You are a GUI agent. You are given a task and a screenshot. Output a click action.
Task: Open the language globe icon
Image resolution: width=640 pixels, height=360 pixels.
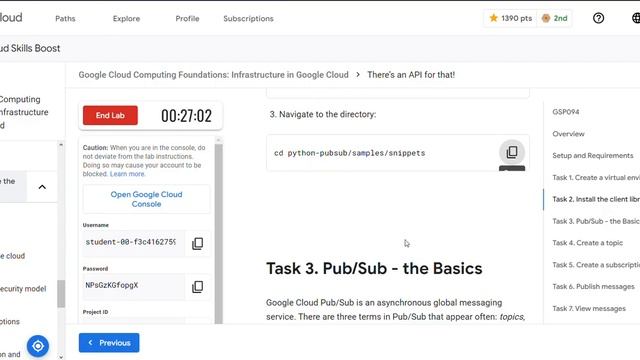pos(636,18)
